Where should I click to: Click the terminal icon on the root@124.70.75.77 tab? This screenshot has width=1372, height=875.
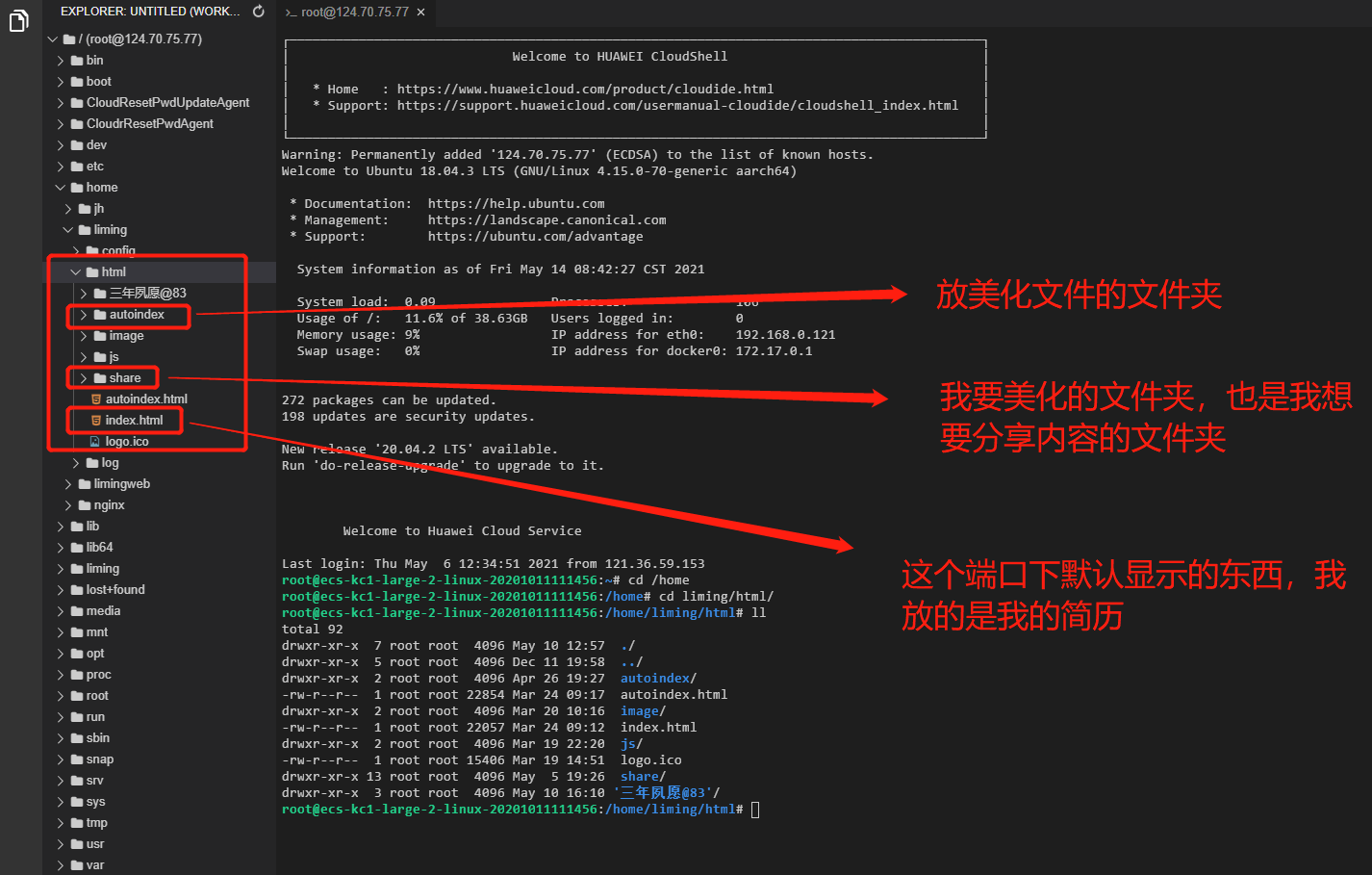click(291, 13)
